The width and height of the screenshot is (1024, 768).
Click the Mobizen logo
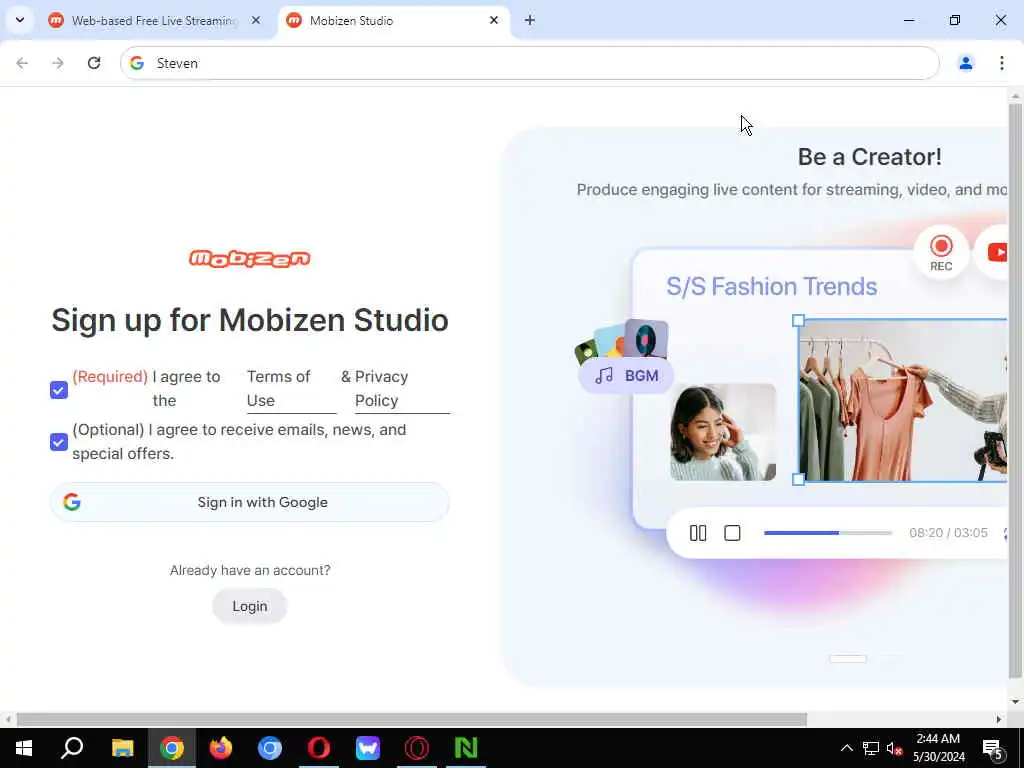(249, 259)
